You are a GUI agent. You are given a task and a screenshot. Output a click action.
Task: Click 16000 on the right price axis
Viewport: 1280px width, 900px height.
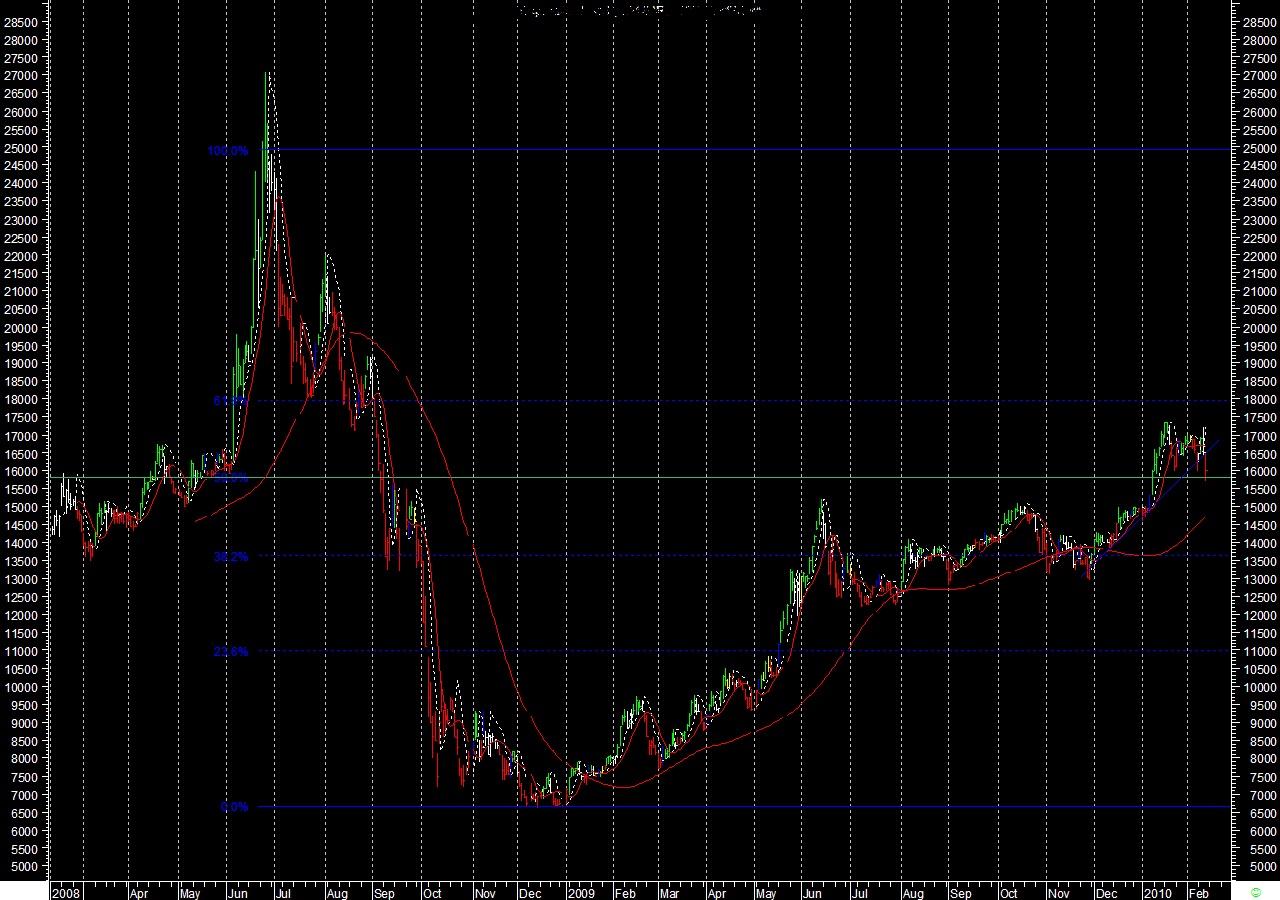[x=1259, y=472]
